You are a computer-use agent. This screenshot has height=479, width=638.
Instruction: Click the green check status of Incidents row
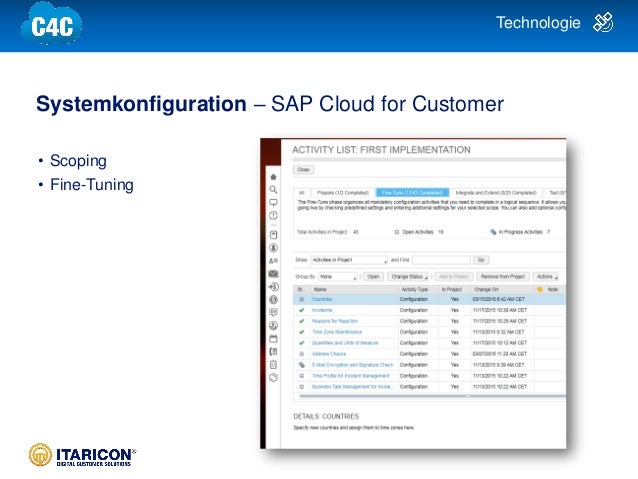302,310
